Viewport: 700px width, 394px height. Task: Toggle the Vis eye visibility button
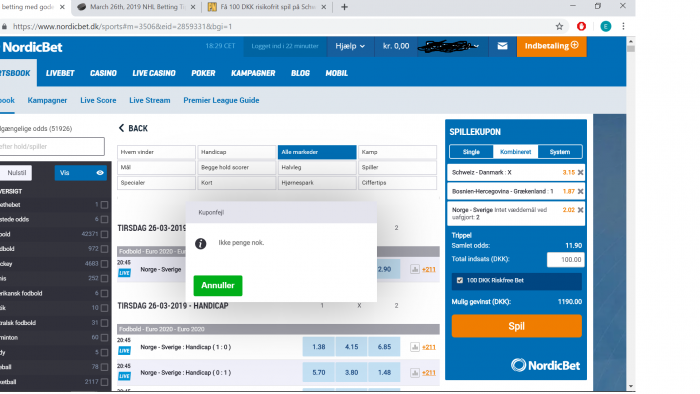click(x=81, y=173)
